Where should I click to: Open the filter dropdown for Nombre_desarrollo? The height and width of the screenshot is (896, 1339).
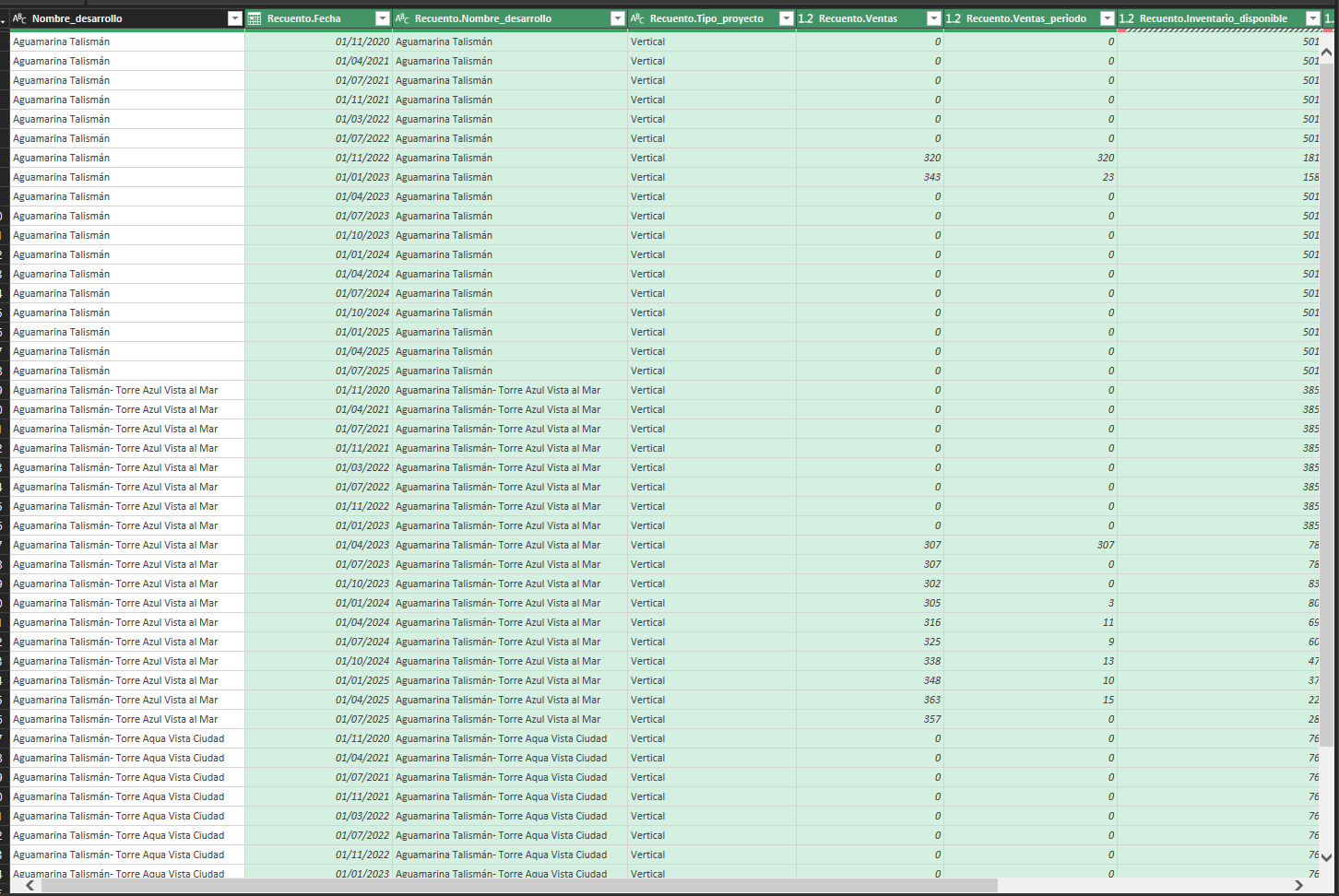point(234,18)
